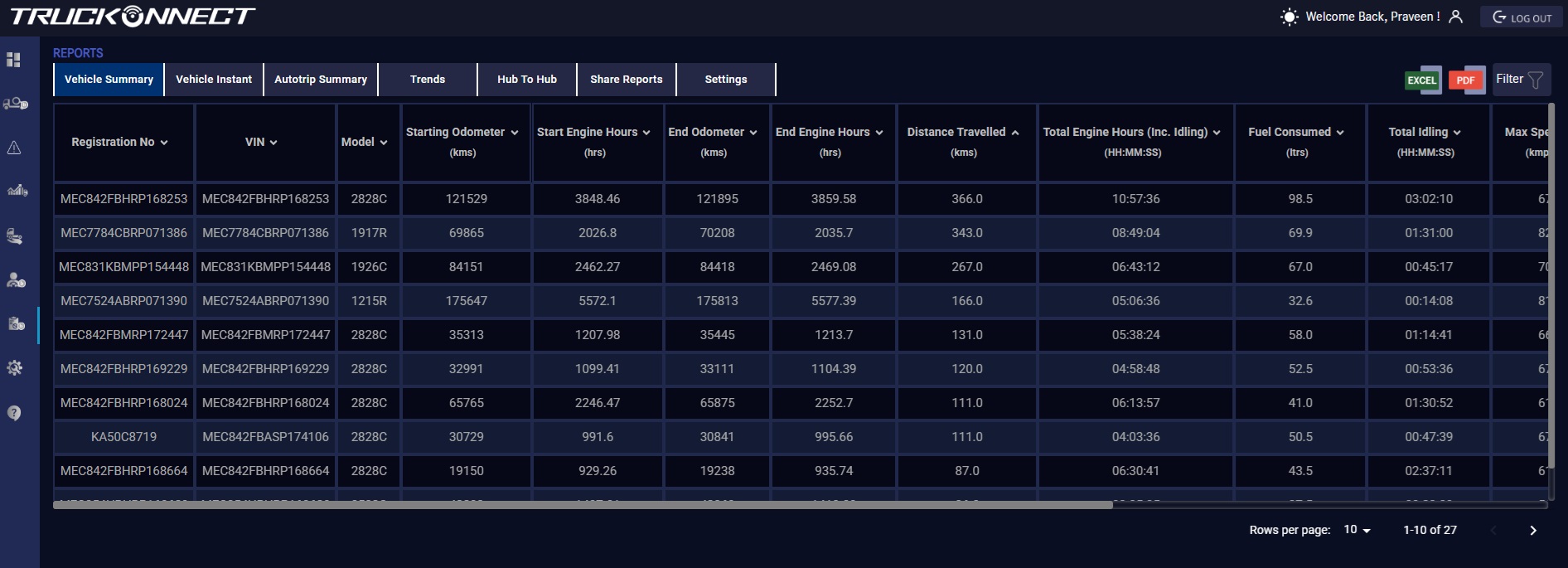Open the dashboard grid icon in sidebar

pyautogui.click(x=13, y=60)
